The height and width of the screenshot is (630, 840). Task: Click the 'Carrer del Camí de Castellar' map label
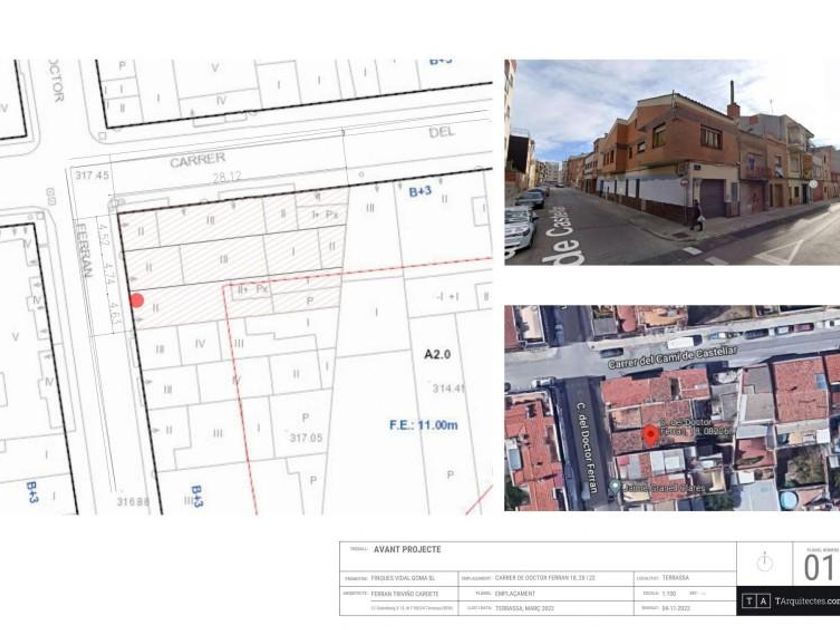pos(672,357)
